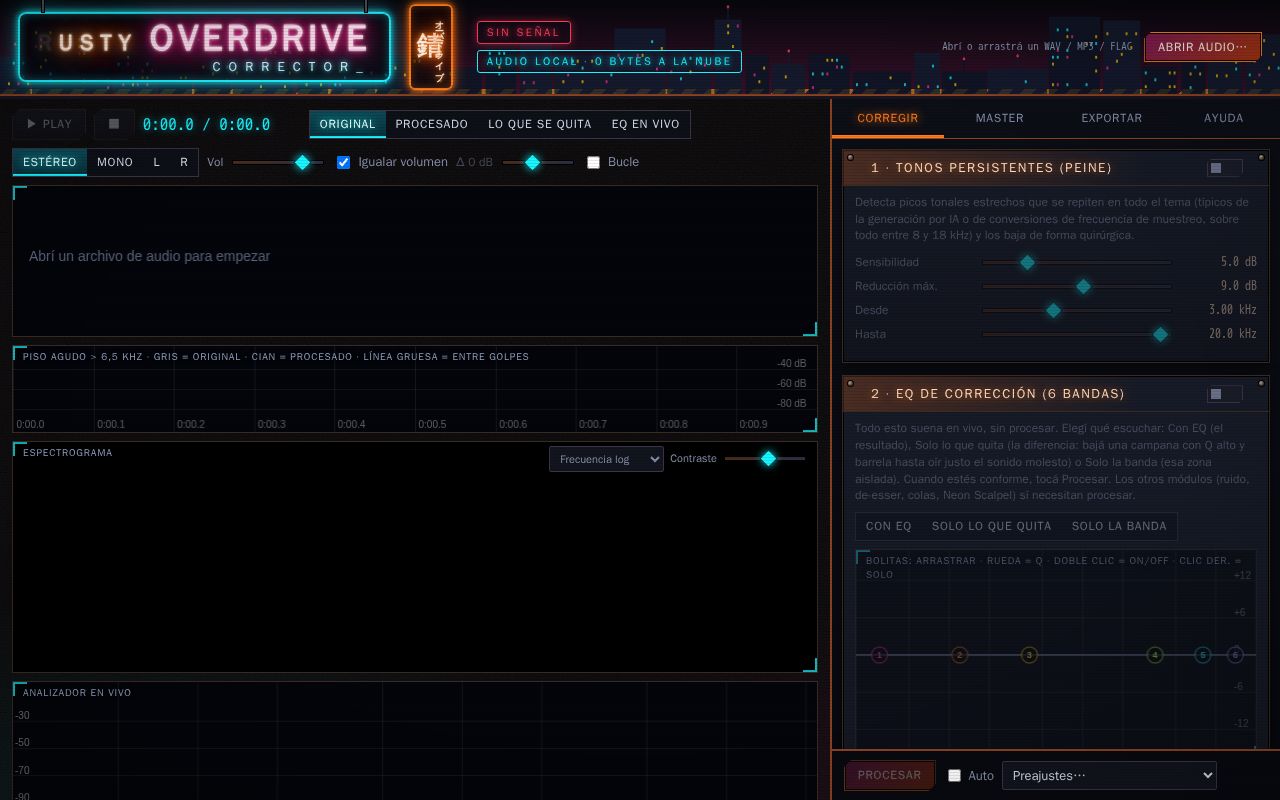Choose the Mono channel option

[x=115, y=162]
